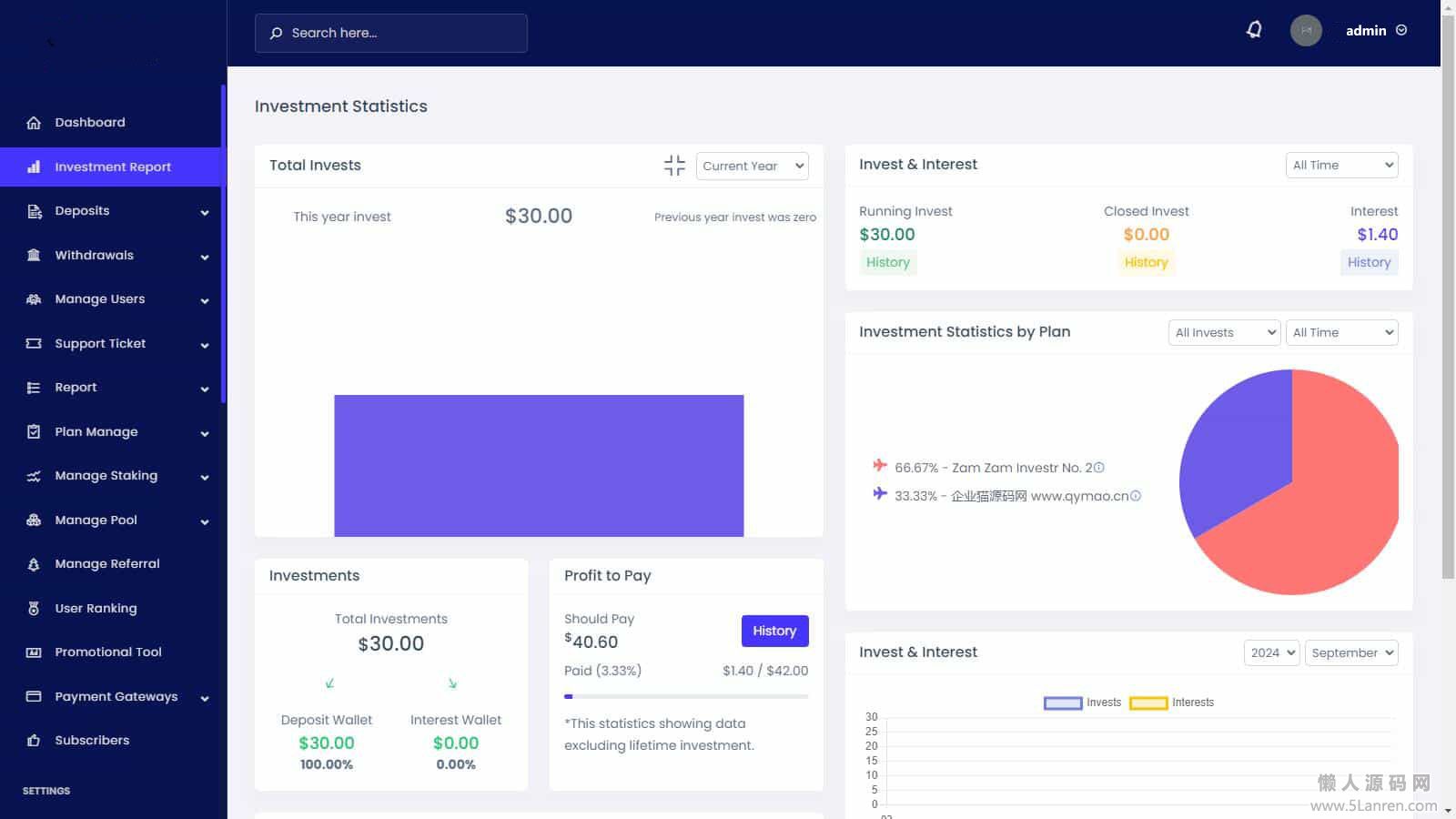The image size is (1456, 819).
Task: Click the collapse chart icon in Total Invests
Action: click(674, 165)
